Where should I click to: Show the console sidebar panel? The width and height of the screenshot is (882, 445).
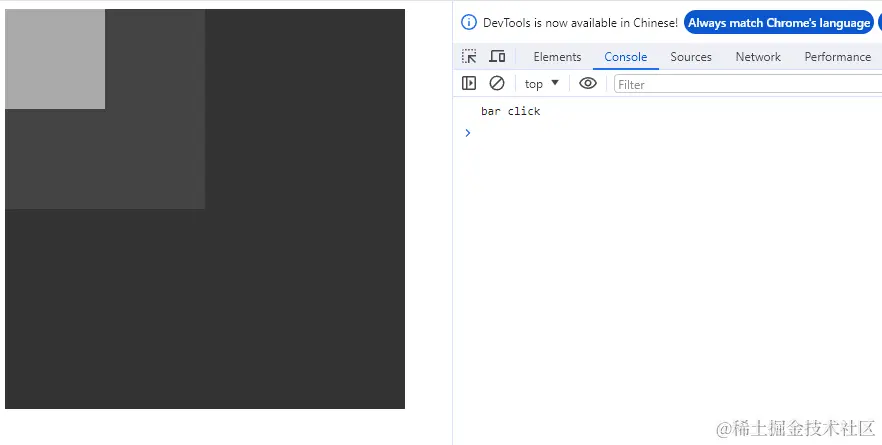tap(469, 83)
